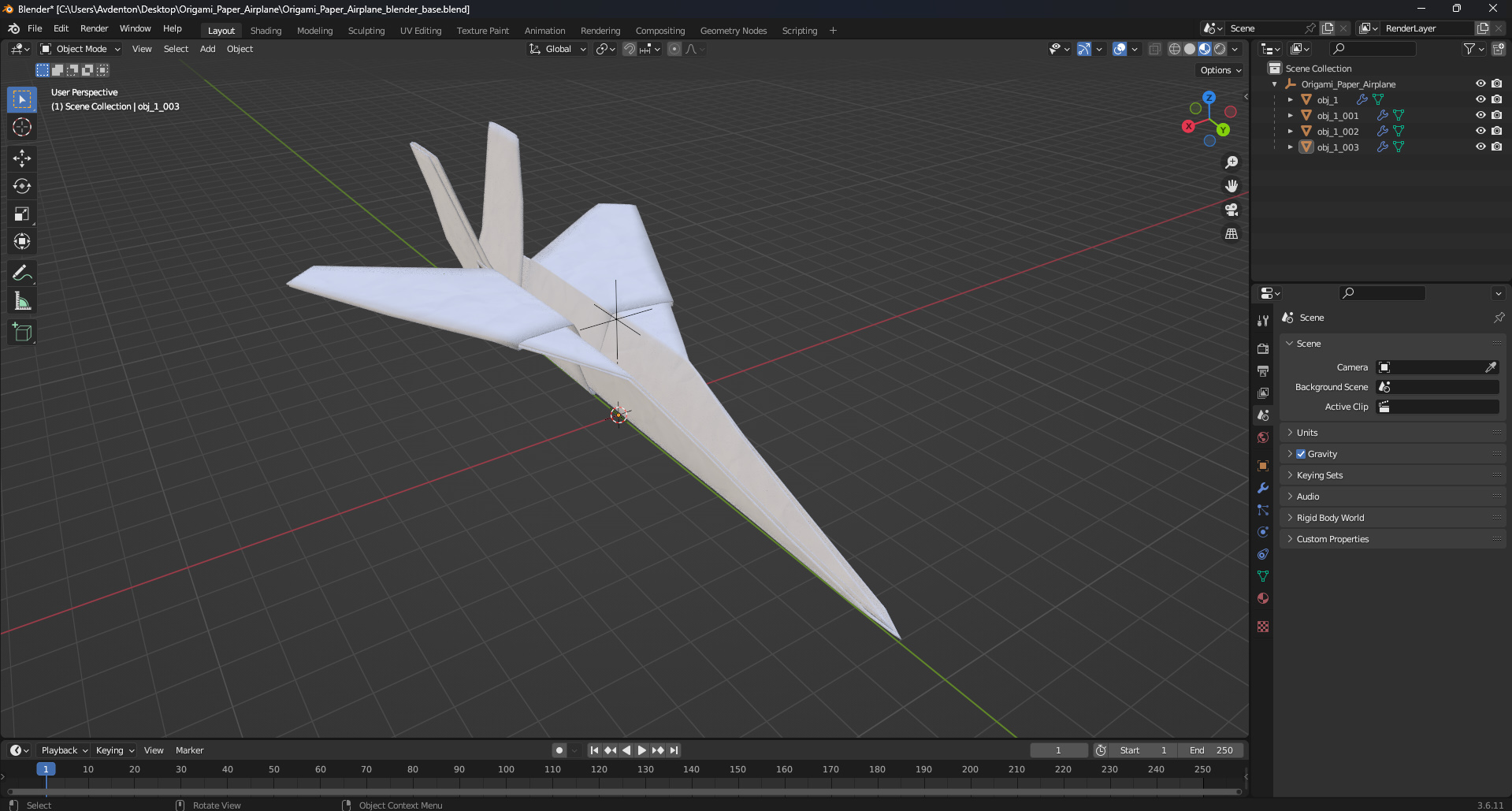This screenshot has width=1512, height=811.
Task: Open Global transform orientation dropdown
Action: [558, 49]
